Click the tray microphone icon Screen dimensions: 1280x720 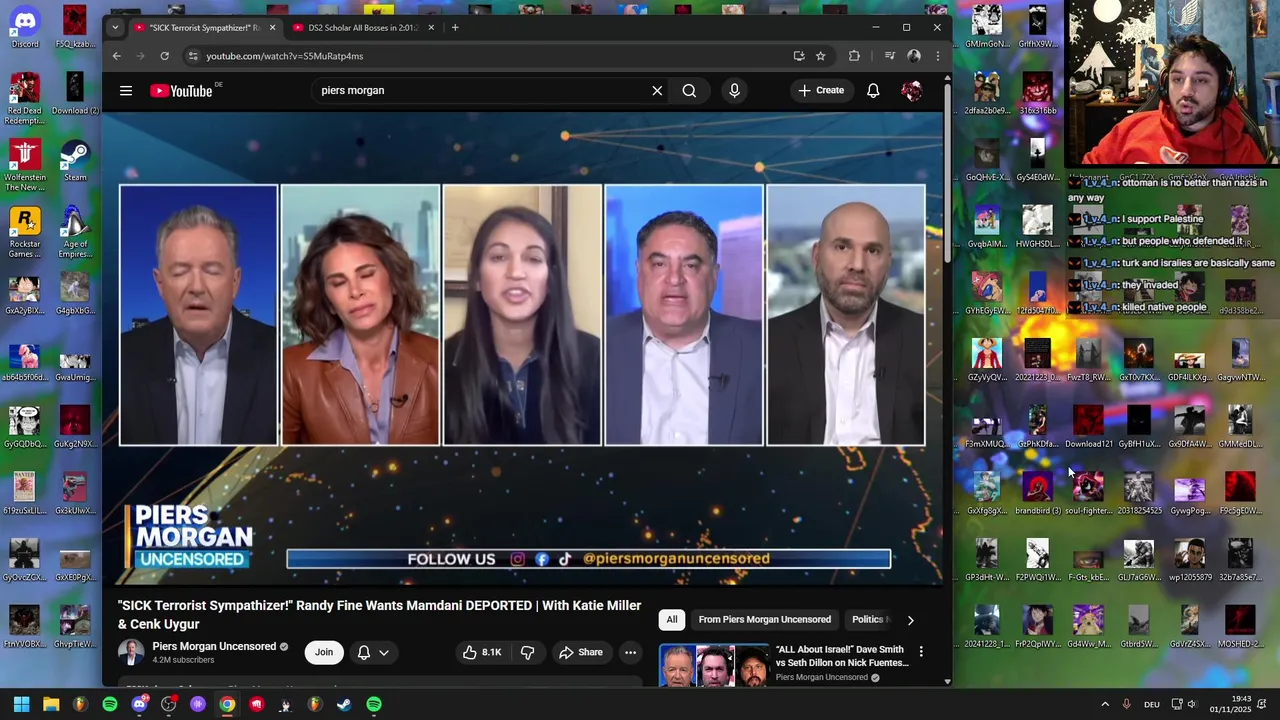point(1127,704)
